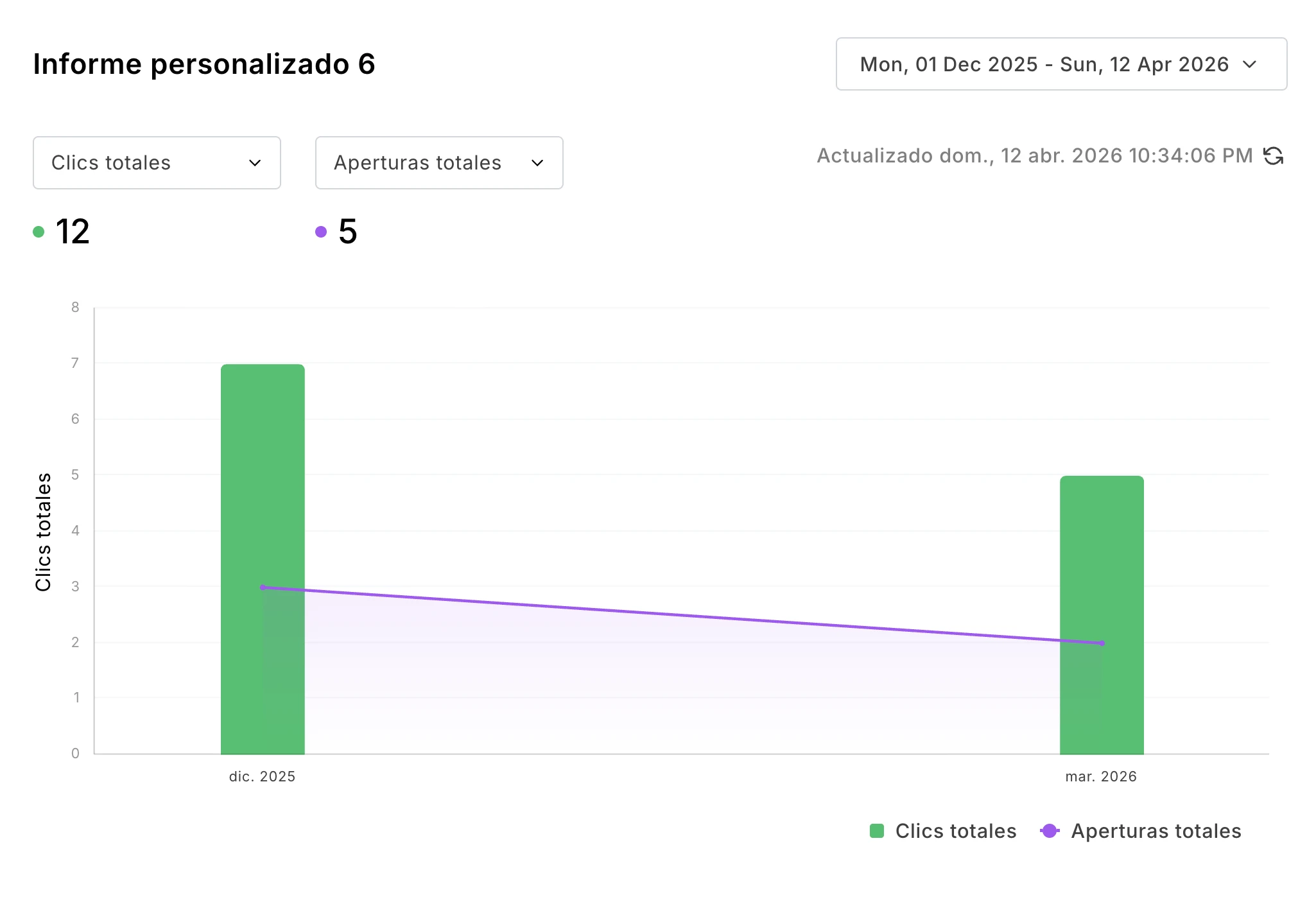Click the chevron inside the Clics totales selector

click(255, 163)
